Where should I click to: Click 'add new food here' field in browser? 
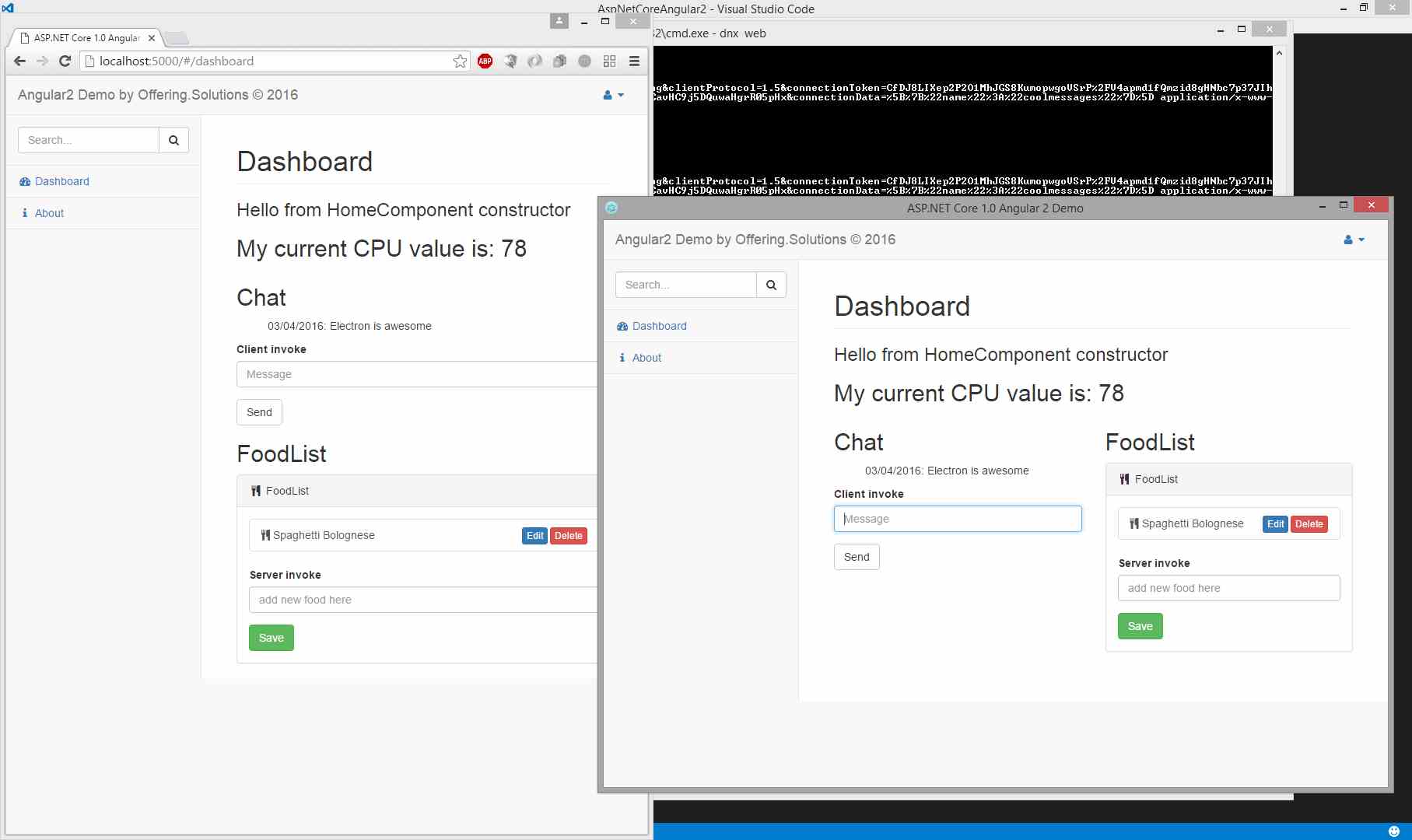pyautogui.click(x=423, y=600)
